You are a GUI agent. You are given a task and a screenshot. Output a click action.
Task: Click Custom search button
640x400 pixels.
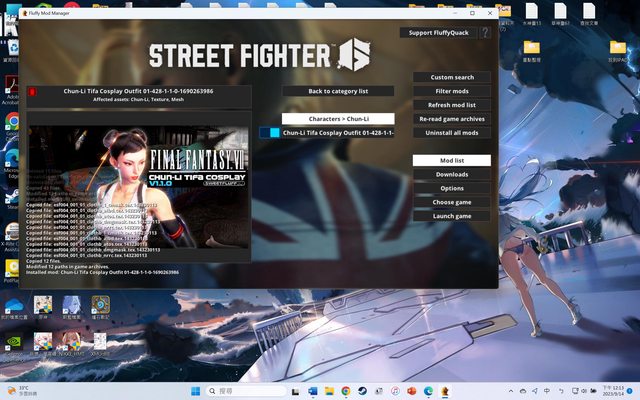[451, 77]
